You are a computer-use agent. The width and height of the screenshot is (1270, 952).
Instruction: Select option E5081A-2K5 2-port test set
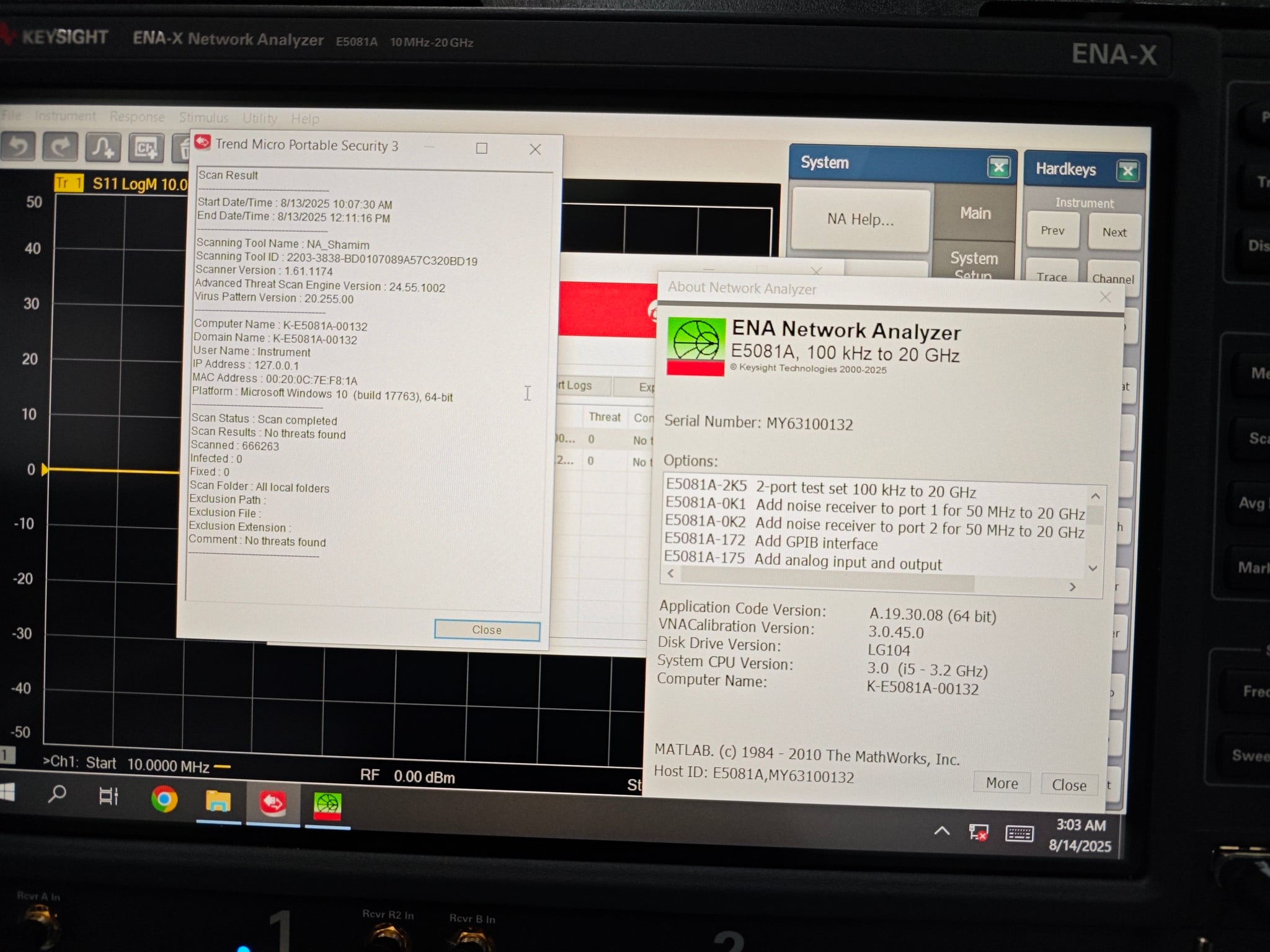(820, 488)
